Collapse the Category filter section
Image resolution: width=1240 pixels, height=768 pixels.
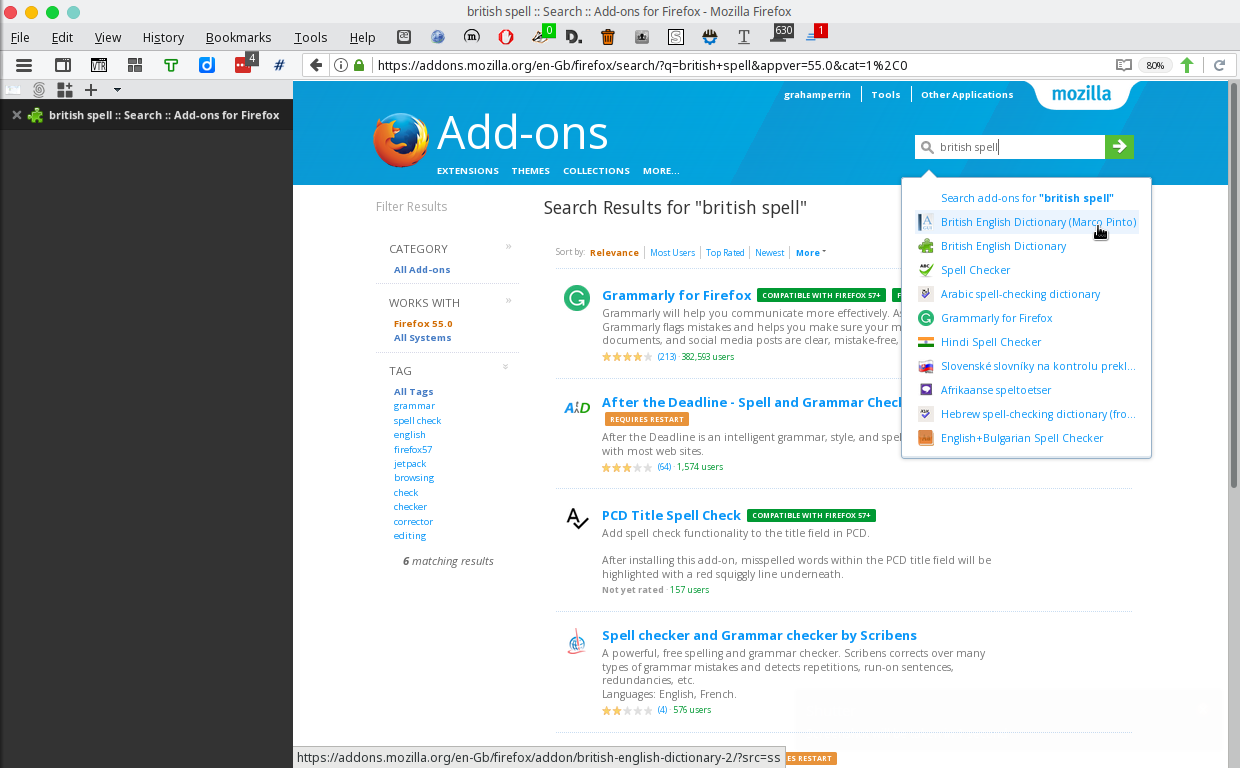(x=508, y=246)
